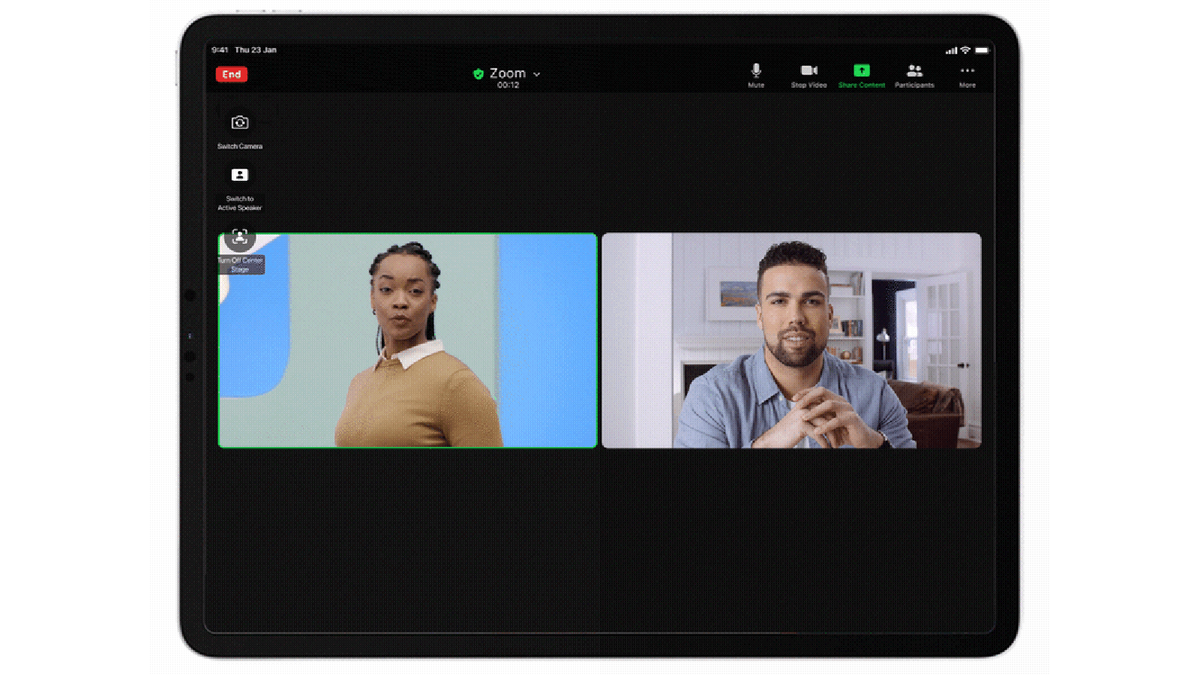Viewport: 1200px width, 675px height.
Task: Tap the Wi-Fi status icon
Action: click(x=965, y=50)
